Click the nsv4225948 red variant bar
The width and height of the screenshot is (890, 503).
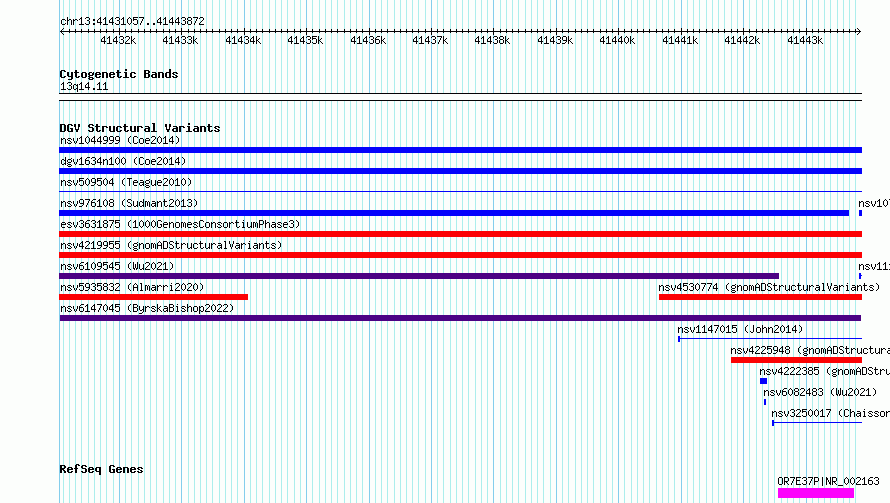point(796,360)
